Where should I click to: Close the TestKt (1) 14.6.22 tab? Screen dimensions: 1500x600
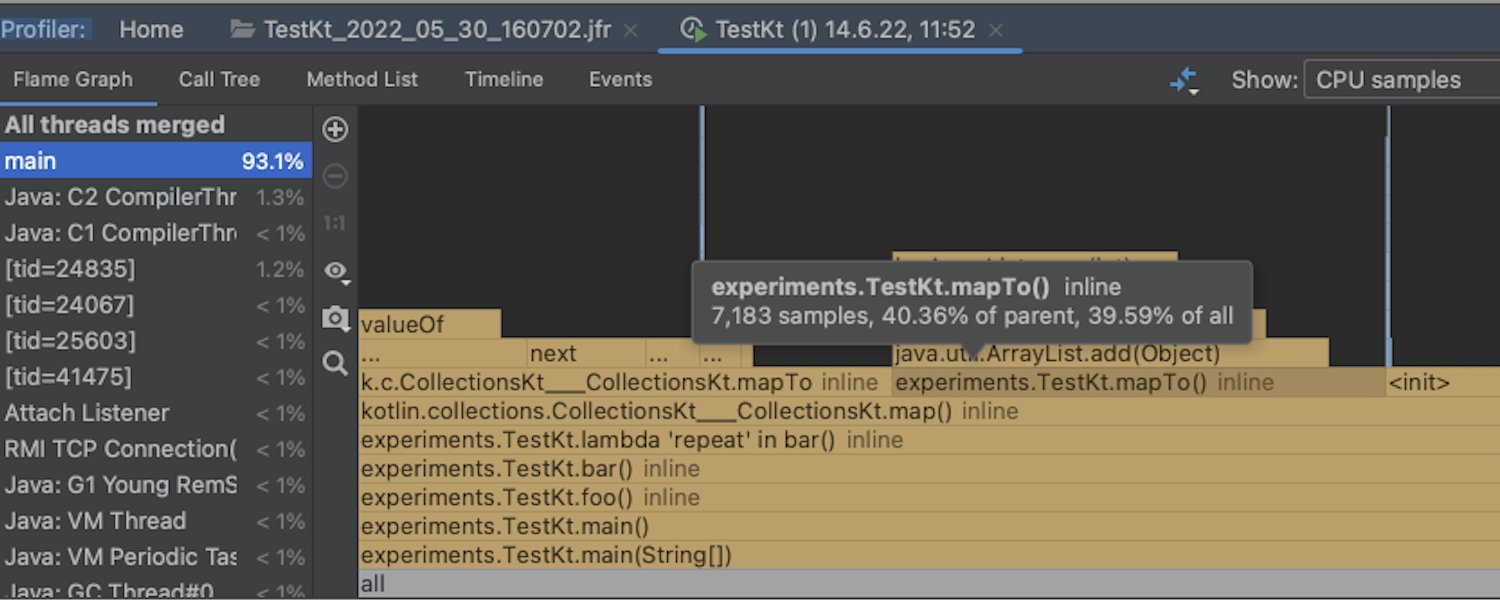996,31
